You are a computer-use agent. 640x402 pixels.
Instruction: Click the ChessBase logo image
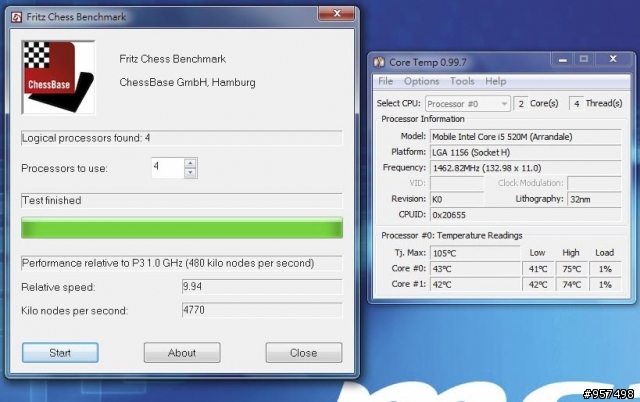click(x=58, y=77)
